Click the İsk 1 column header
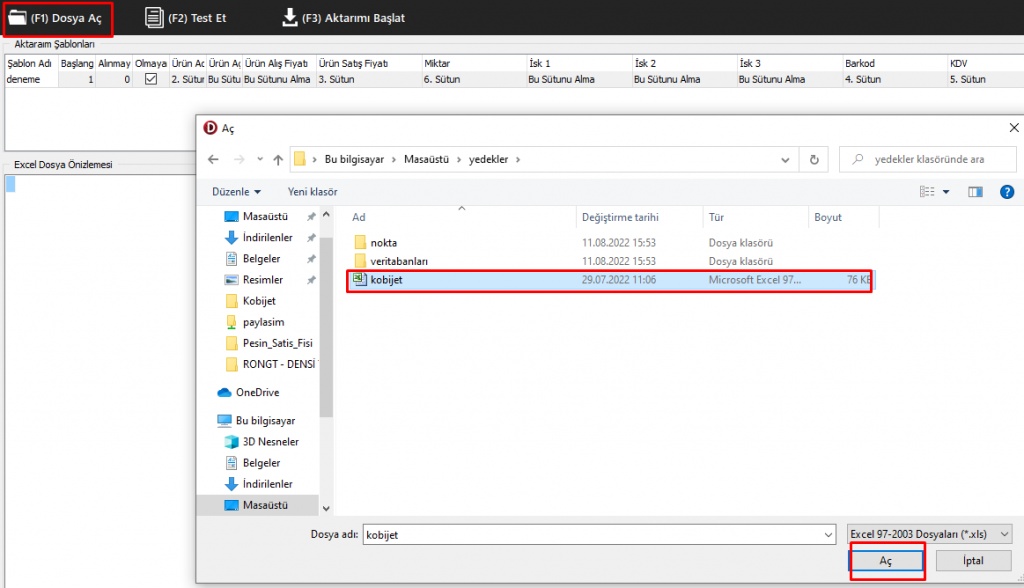 coord(579,63)
